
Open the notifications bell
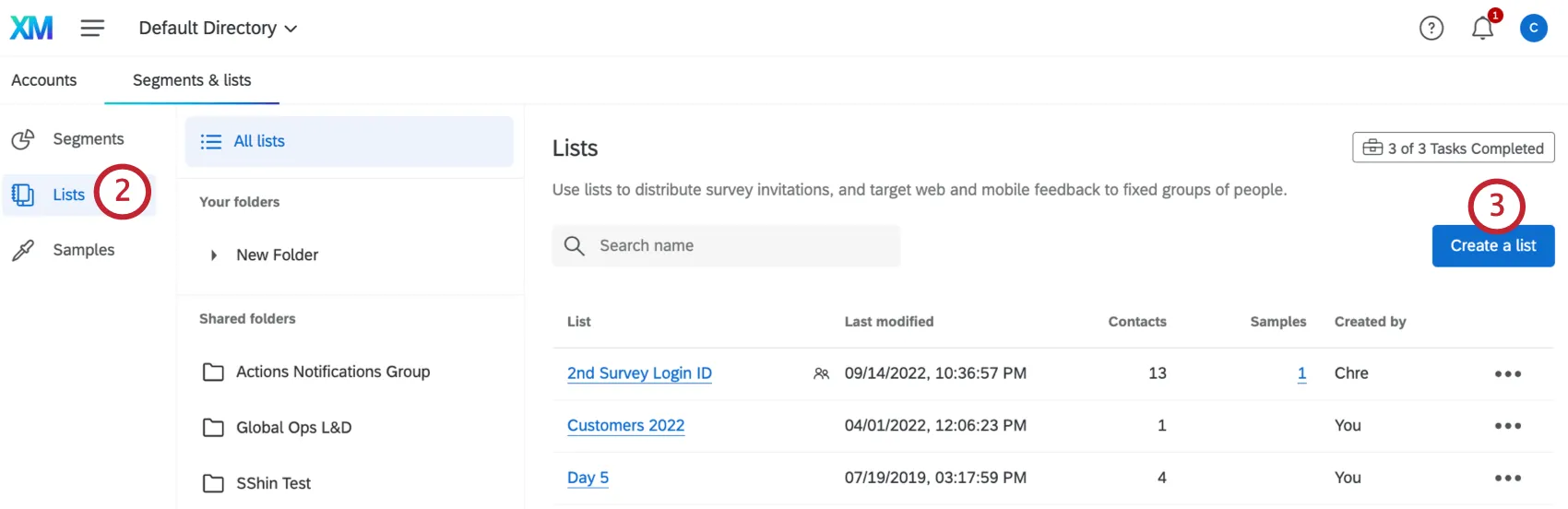[x=1482, y=29]
